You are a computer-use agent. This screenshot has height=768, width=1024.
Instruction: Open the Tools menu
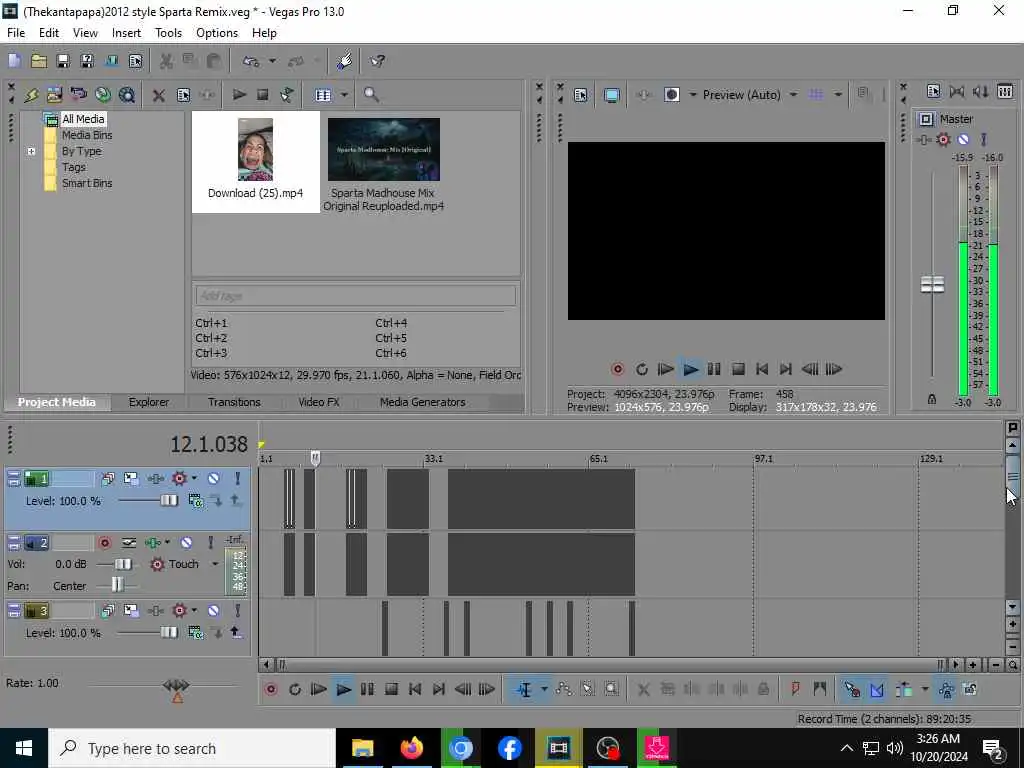coord(168,33)
